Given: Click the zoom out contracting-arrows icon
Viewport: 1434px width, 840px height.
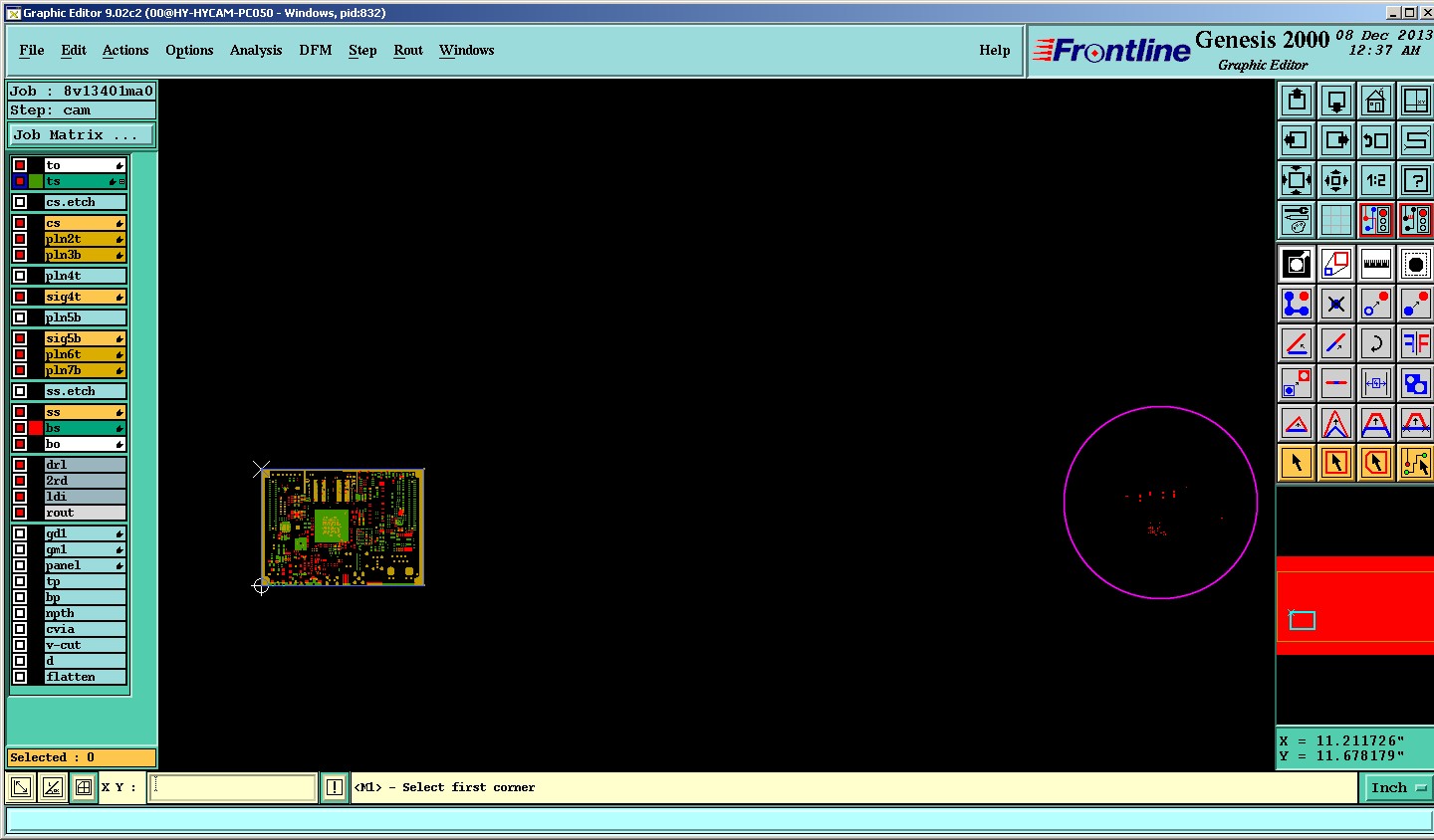Looking at the screenshot, I should 1336,180.
